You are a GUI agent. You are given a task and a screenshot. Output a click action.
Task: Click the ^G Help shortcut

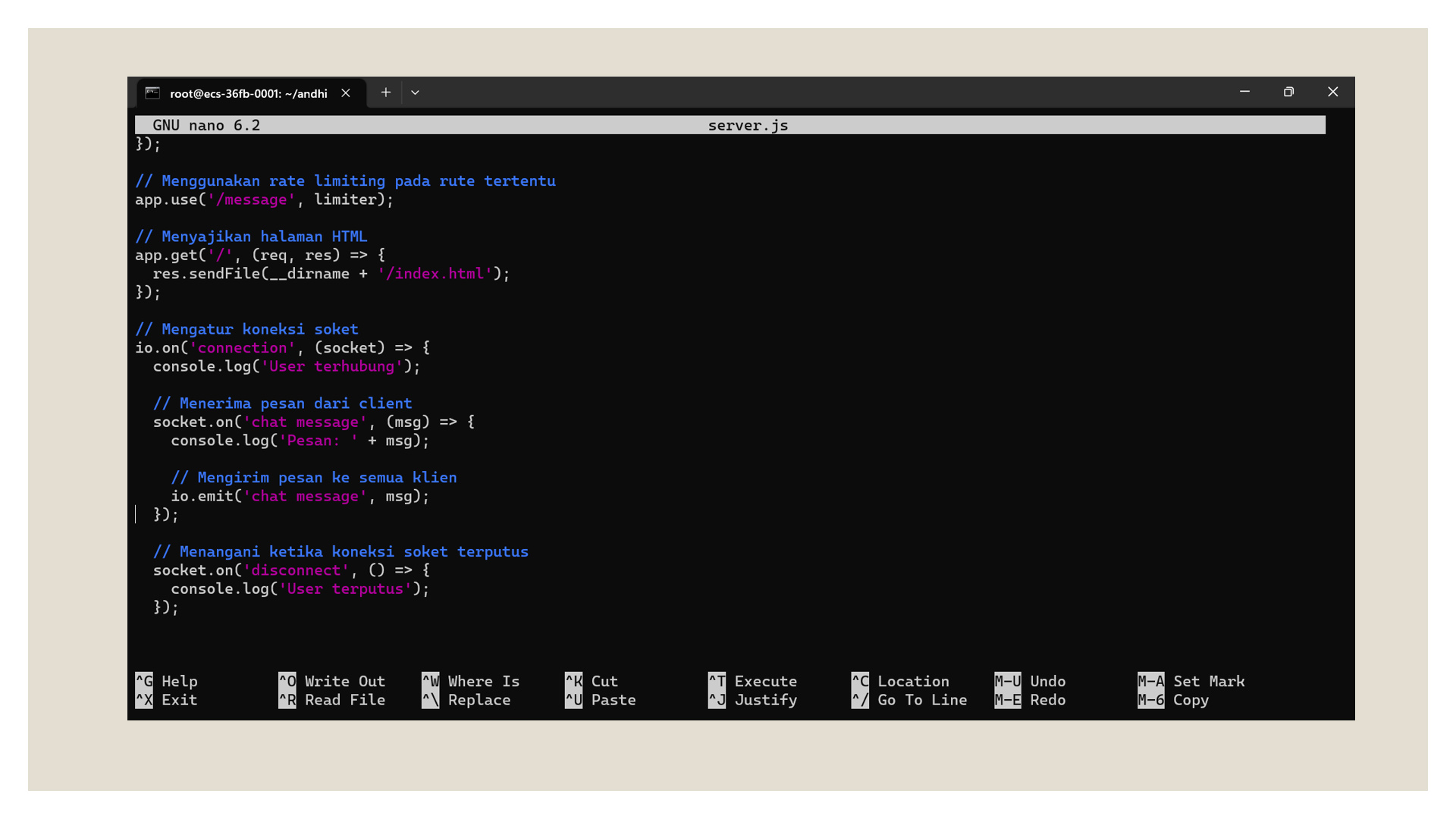[x=167, y=681]
